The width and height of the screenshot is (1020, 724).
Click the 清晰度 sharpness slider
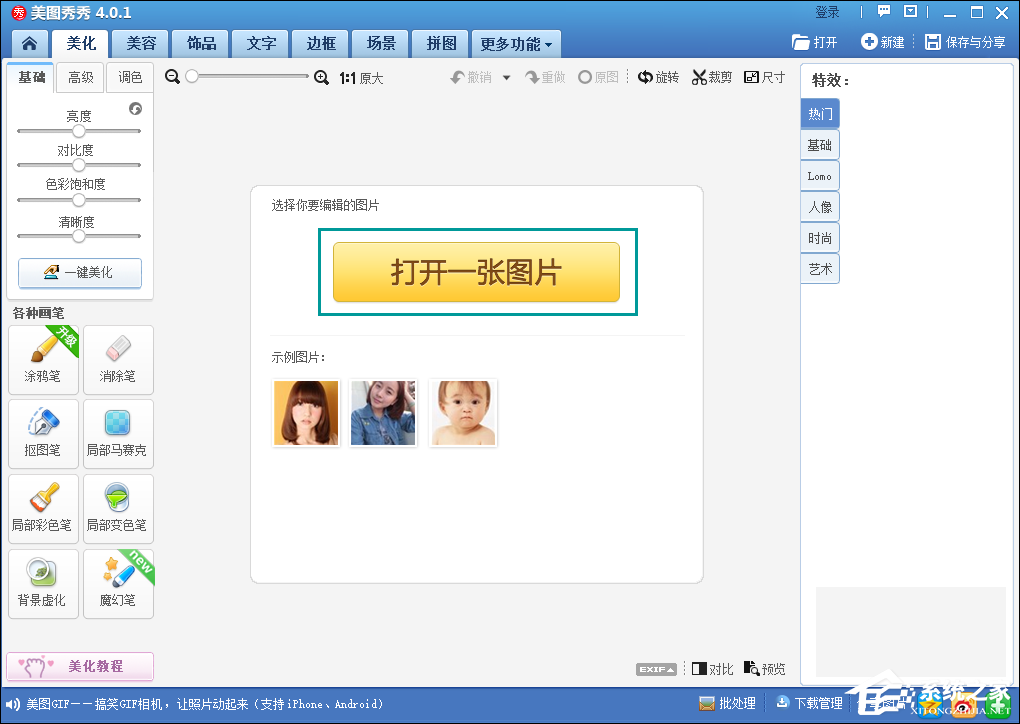pos(79,235)
